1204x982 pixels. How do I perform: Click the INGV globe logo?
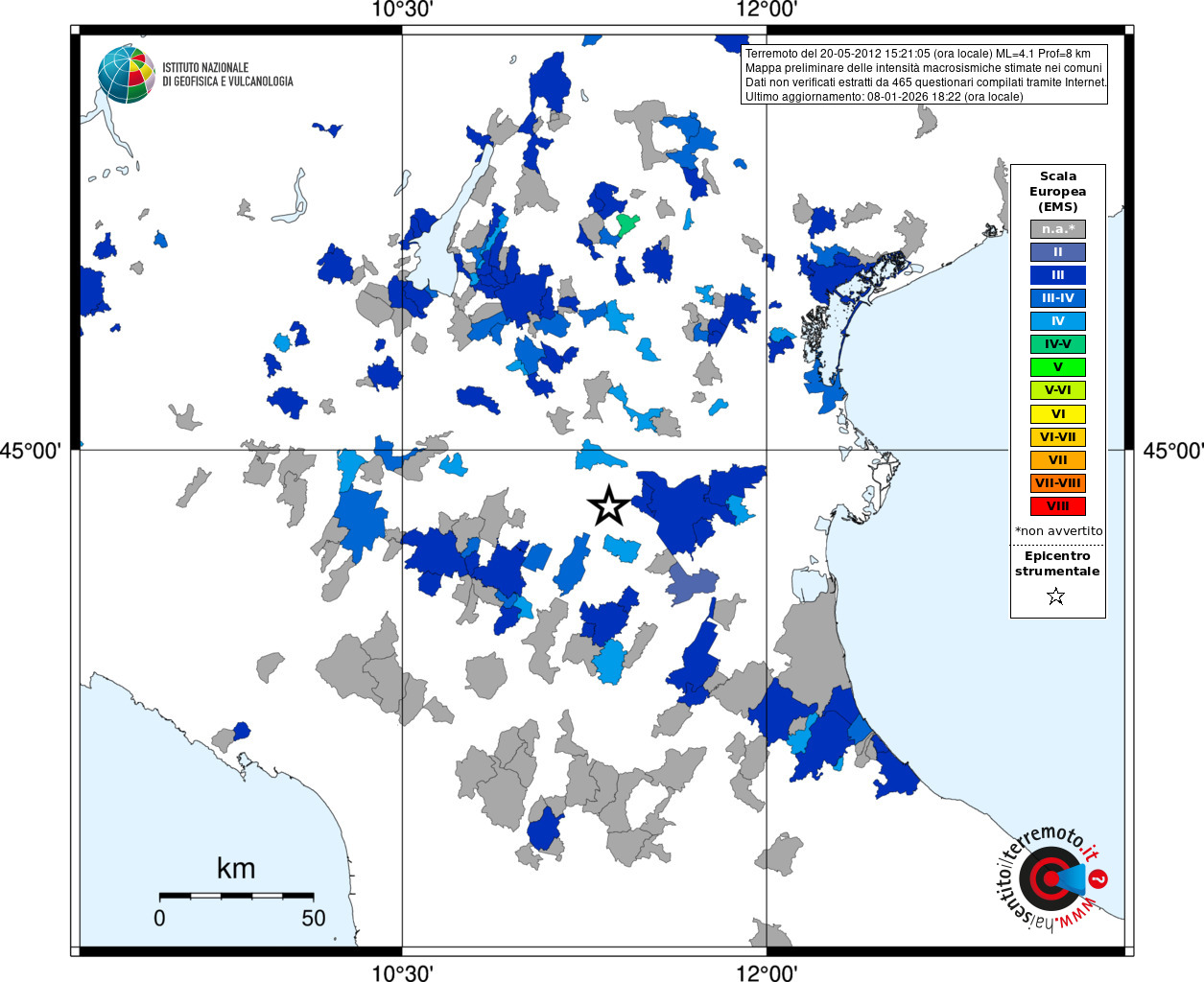[126, 74]
